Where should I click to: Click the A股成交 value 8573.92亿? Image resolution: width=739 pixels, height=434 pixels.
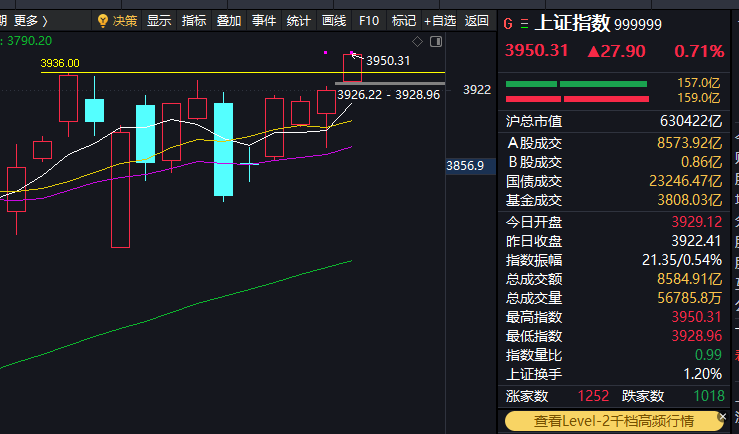pos(690,143)
